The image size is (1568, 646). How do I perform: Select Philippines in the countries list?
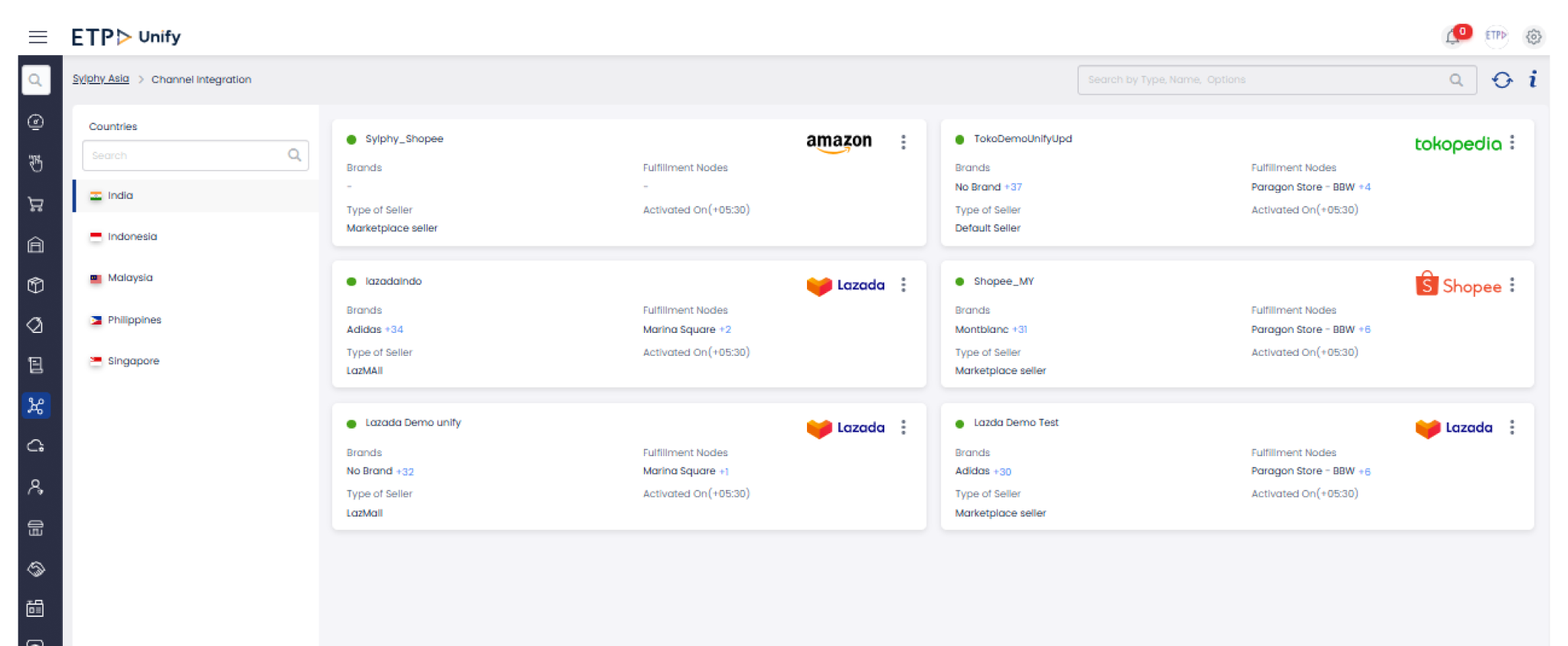tap(196, 320)
